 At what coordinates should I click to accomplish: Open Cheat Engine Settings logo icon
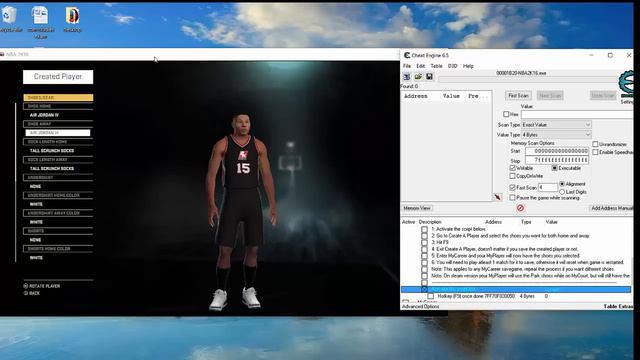(x=627, y=84)
